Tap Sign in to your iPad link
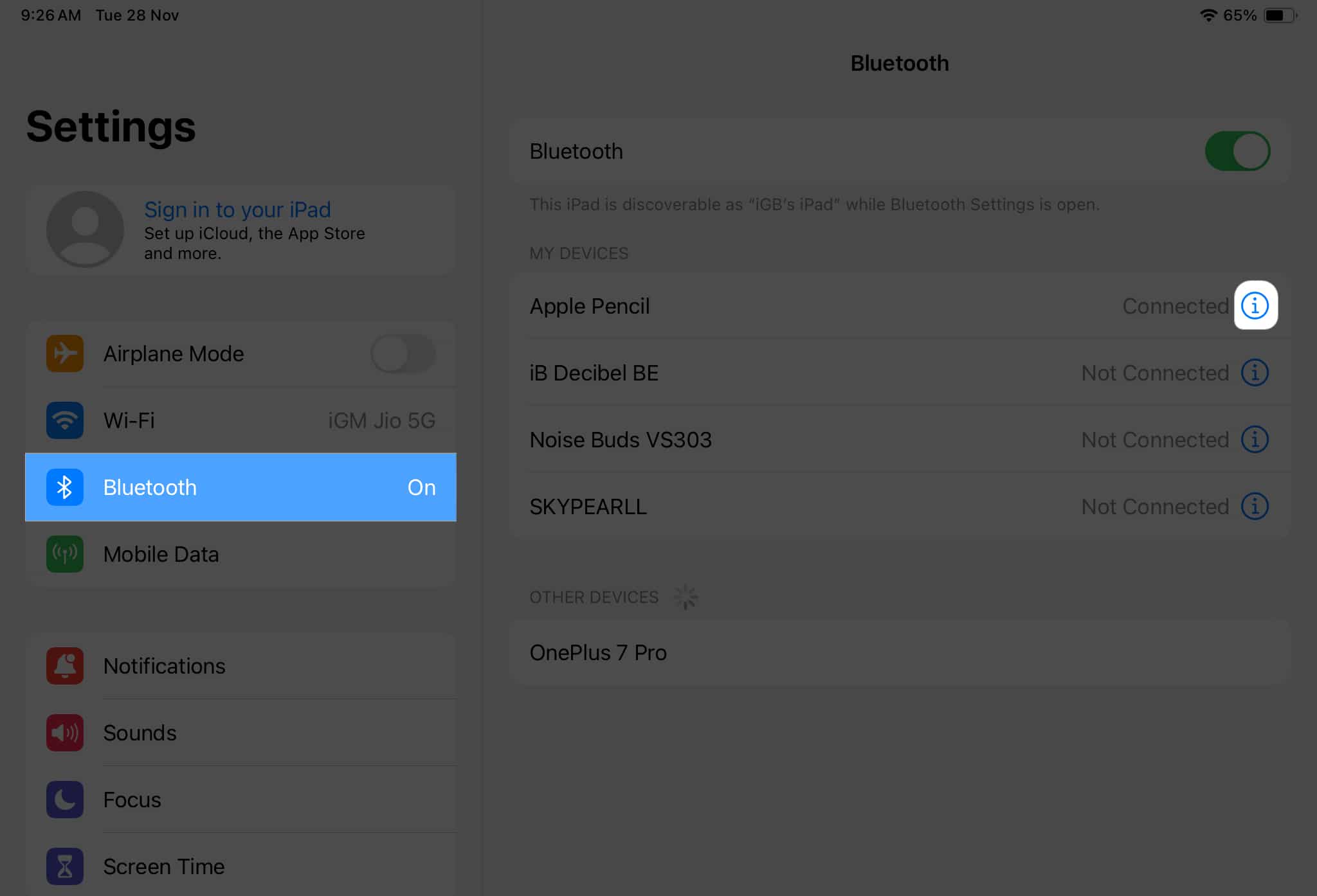1317x896 pixels. coord(237,210)
